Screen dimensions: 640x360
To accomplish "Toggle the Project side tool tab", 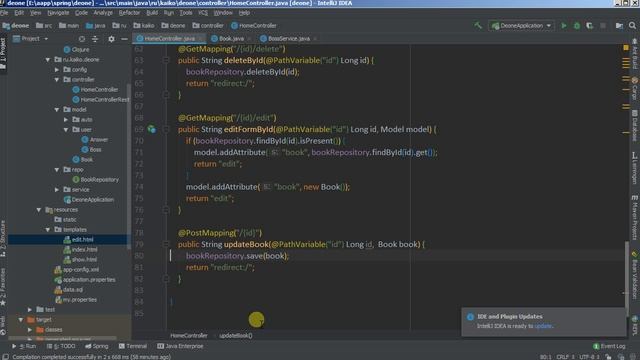I will 3,53.
